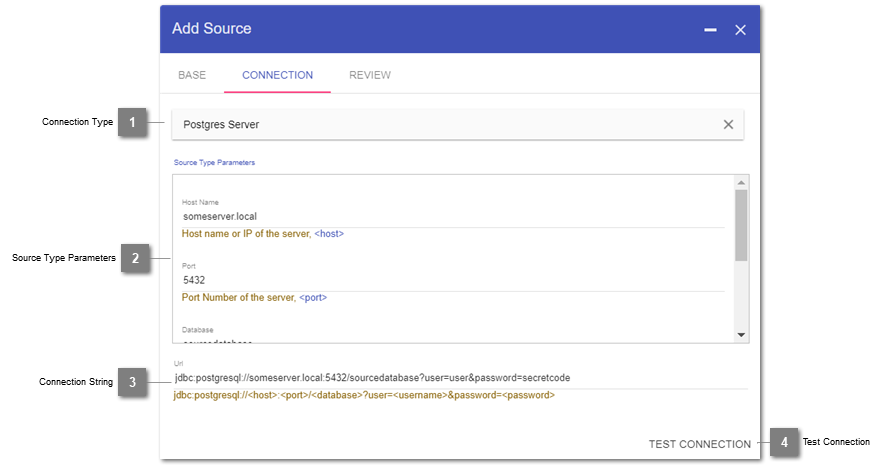Image resolution: width=886 pixels, height=475 pixels.
Task: Open the Postgres Server connection type dropdown
Action: pos(440,125)
